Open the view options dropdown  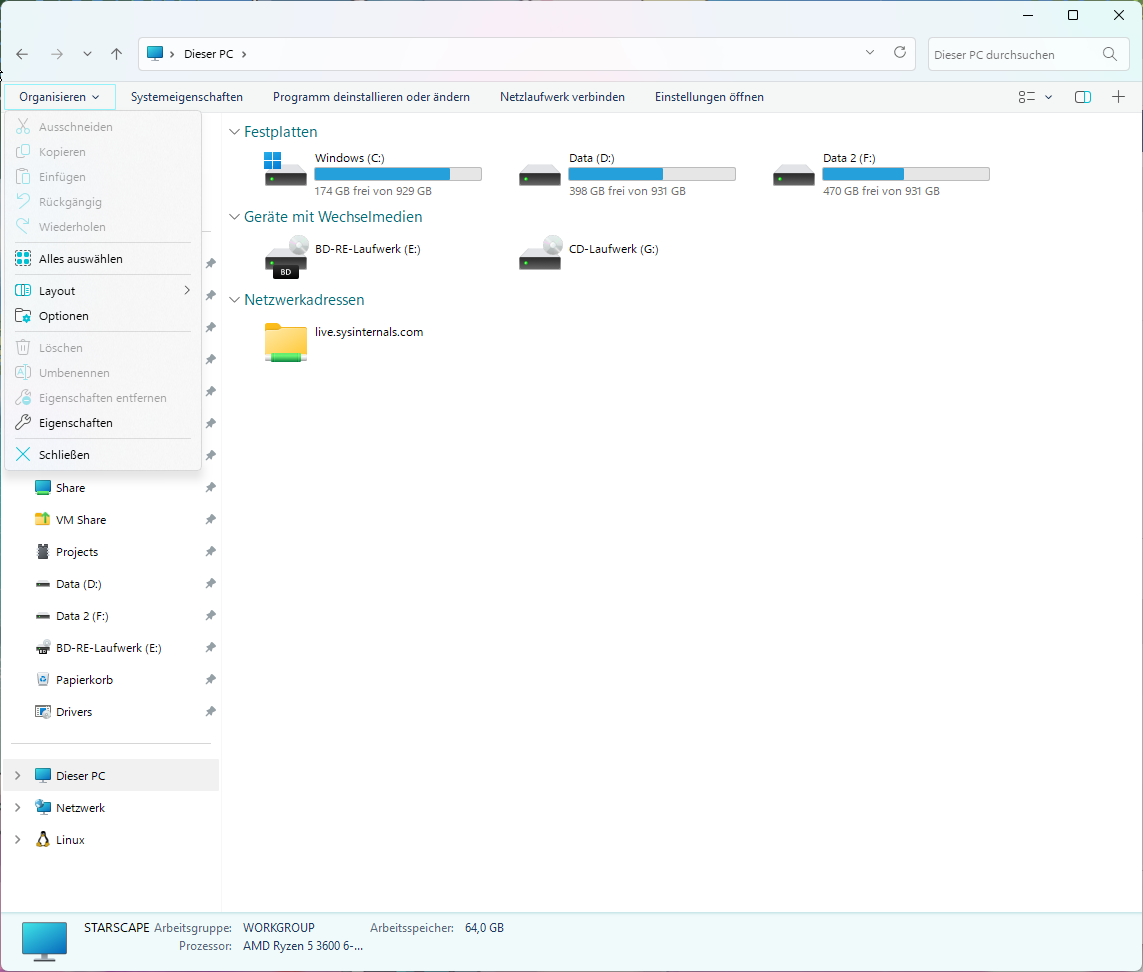click(x=1035, y=97)
